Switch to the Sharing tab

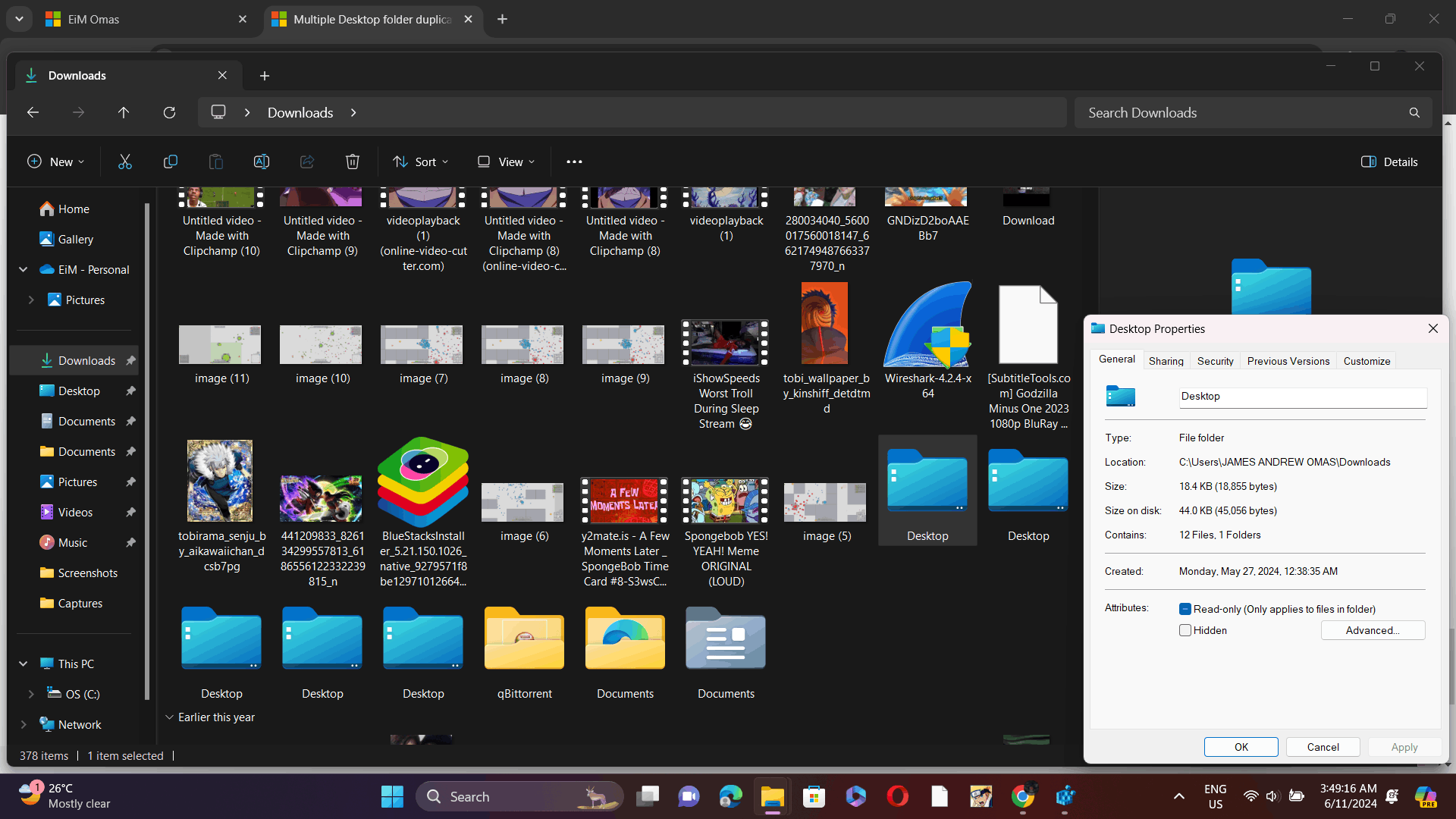click(x=1166, y=361)
